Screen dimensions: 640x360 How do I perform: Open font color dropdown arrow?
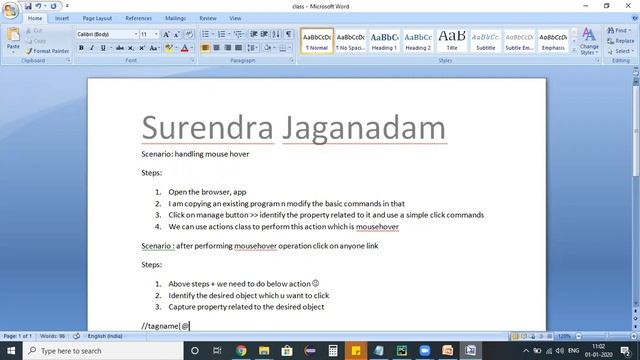[x=191, y=48]
